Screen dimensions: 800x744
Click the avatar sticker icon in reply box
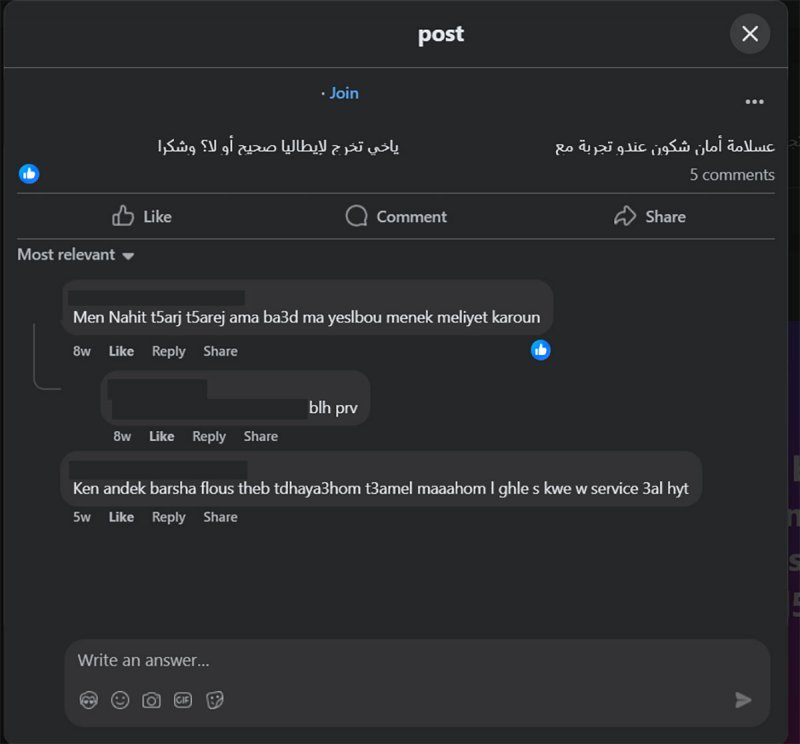pyautogui.click(x=89, y=700)
